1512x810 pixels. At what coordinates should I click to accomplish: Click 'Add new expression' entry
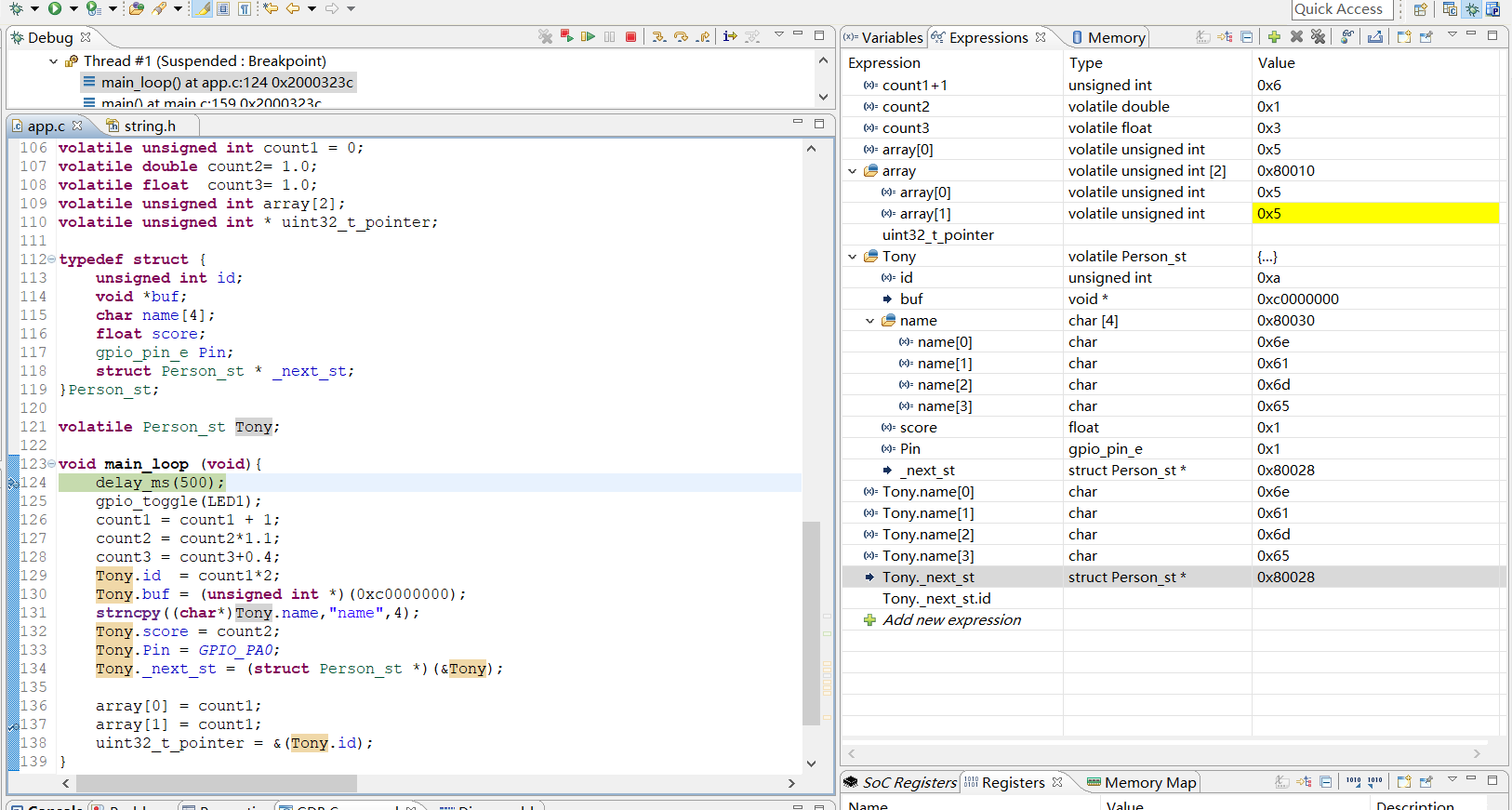(951, 620)
